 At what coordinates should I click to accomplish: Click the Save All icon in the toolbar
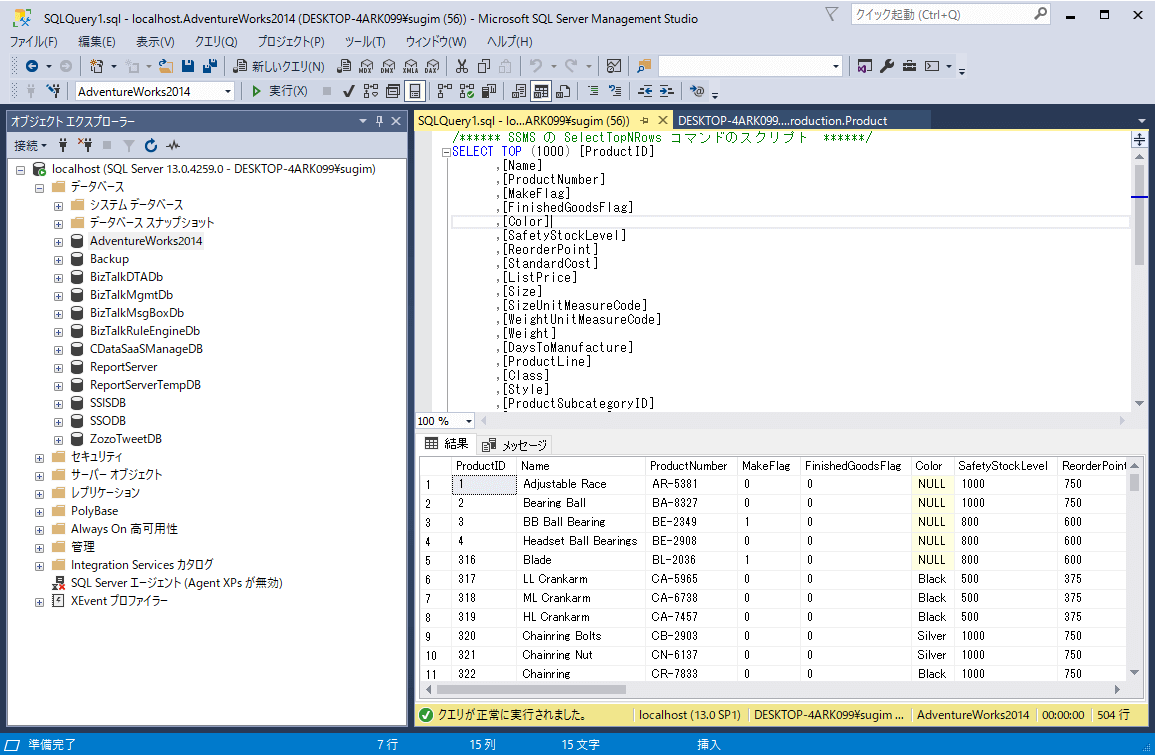(x=210, y=66)
